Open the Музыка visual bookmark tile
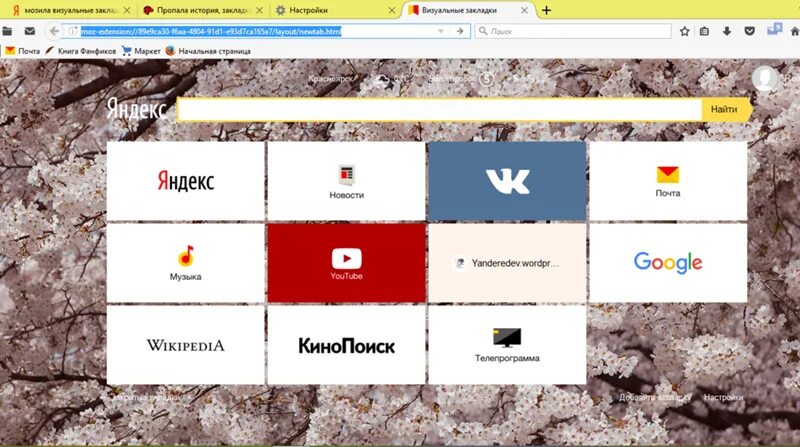The width and height of the screenshot is (800, 447). [x=186, y=263]
